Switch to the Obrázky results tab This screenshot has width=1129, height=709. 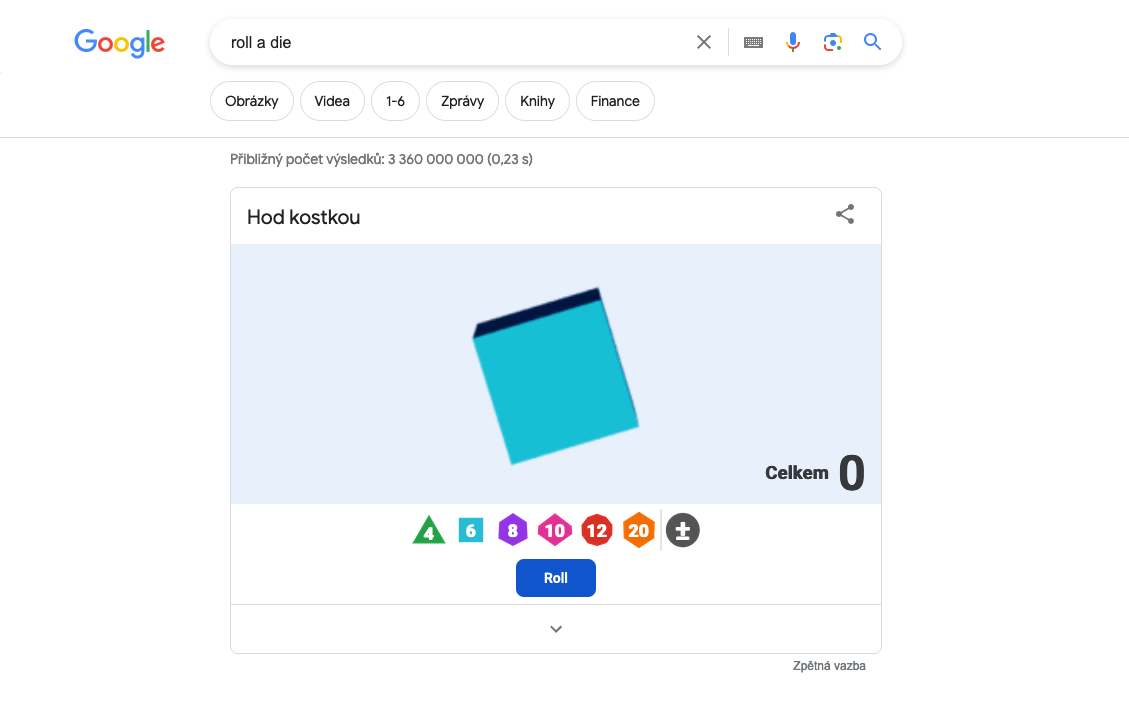(252, 101)
